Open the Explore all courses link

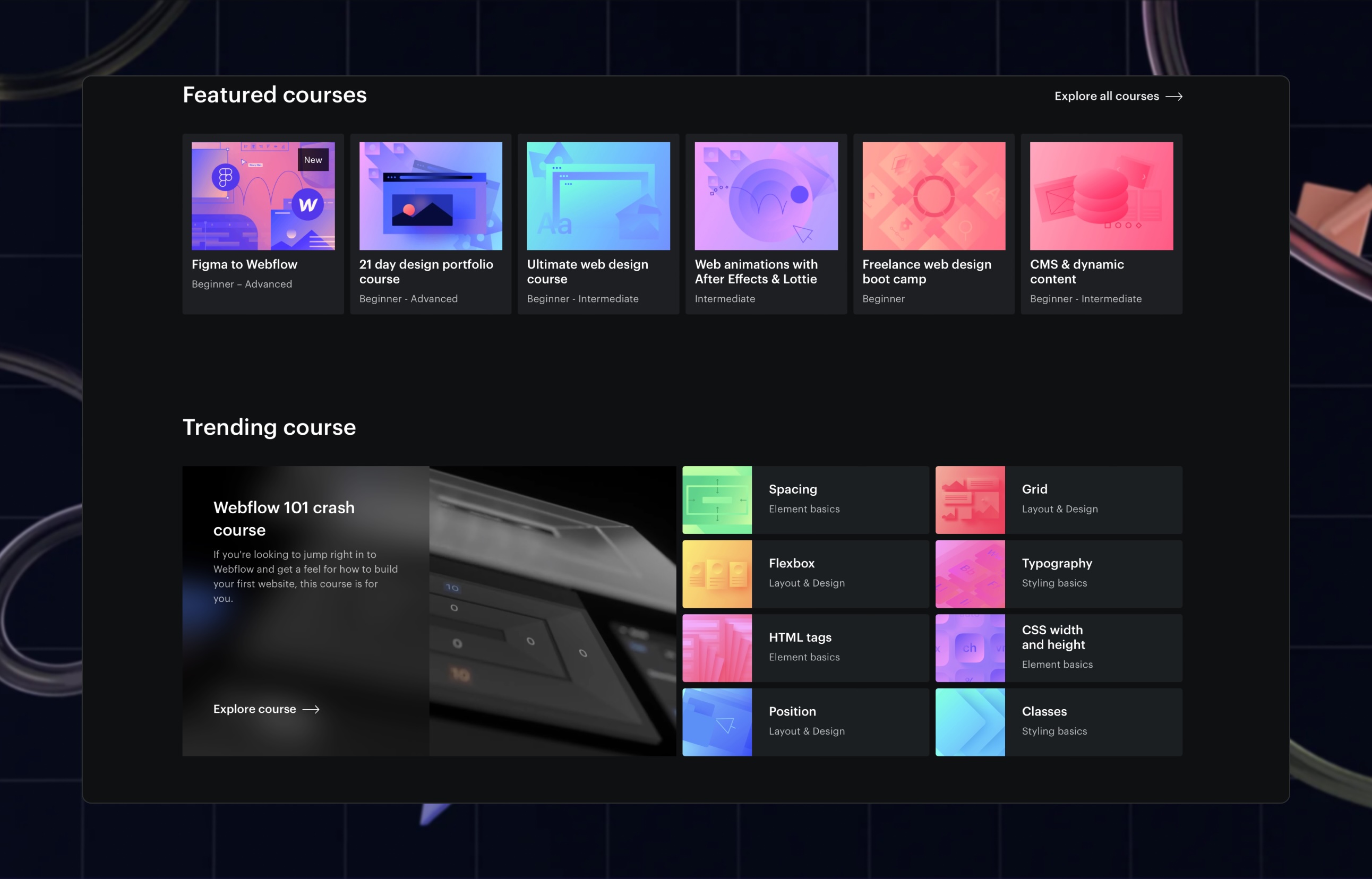[x=1116, y=96]
